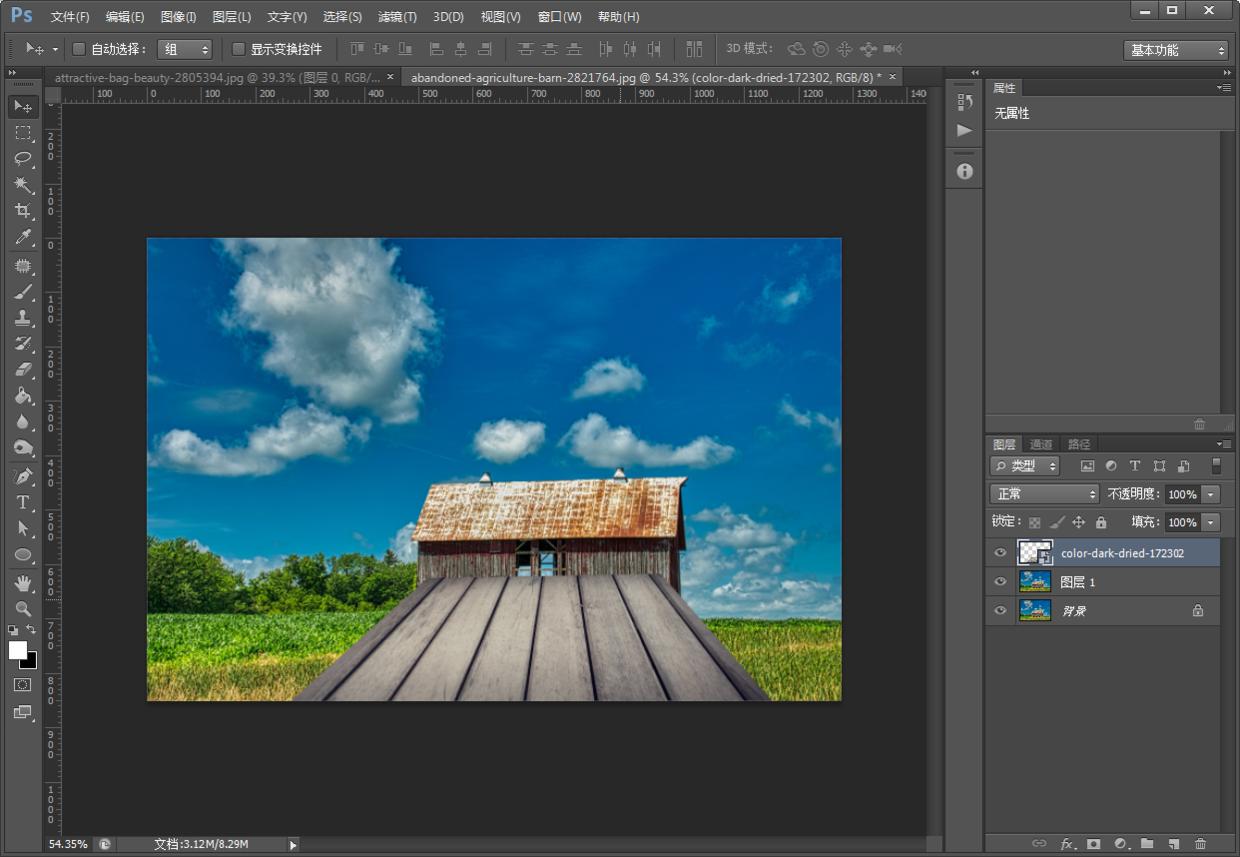Select the Hand tool
1240x857 pixels.
pos(23,583)
